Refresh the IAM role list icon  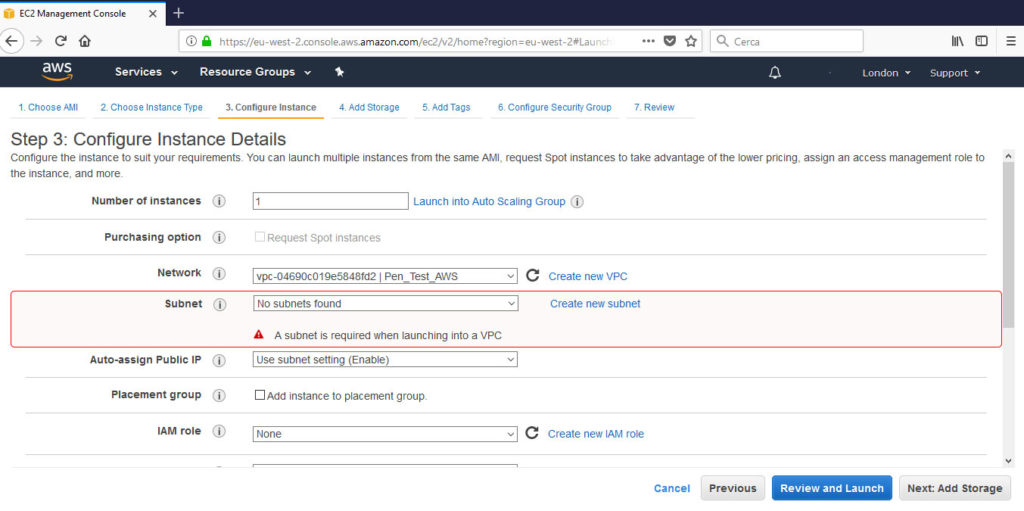(x=532, y=433)
